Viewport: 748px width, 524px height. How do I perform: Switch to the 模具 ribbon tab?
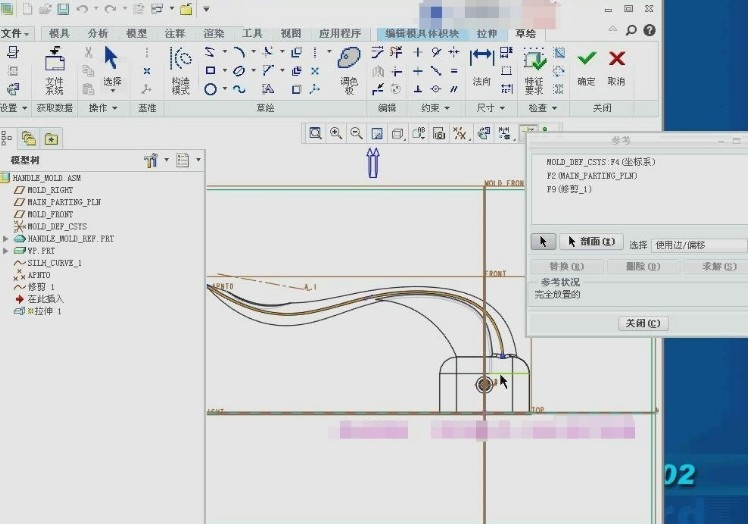(59, 33)
